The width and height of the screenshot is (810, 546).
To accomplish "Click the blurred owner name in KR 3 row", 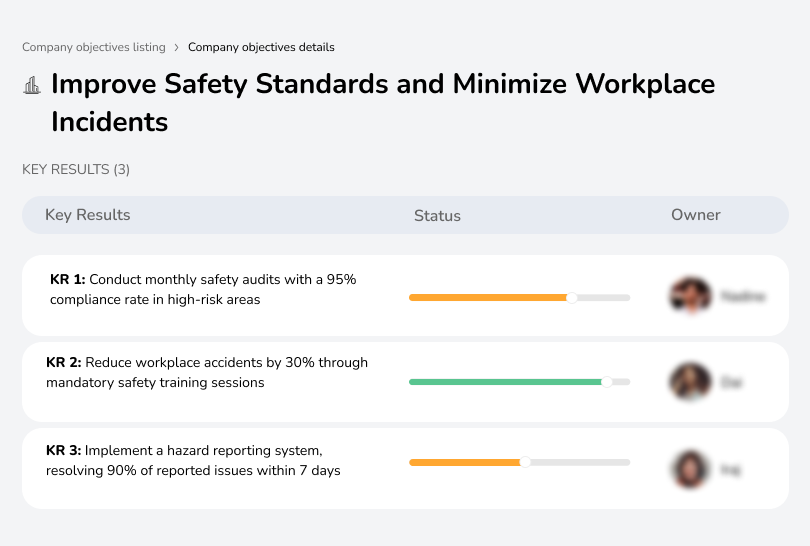I will pyautogui.click(x=730, y=468).
